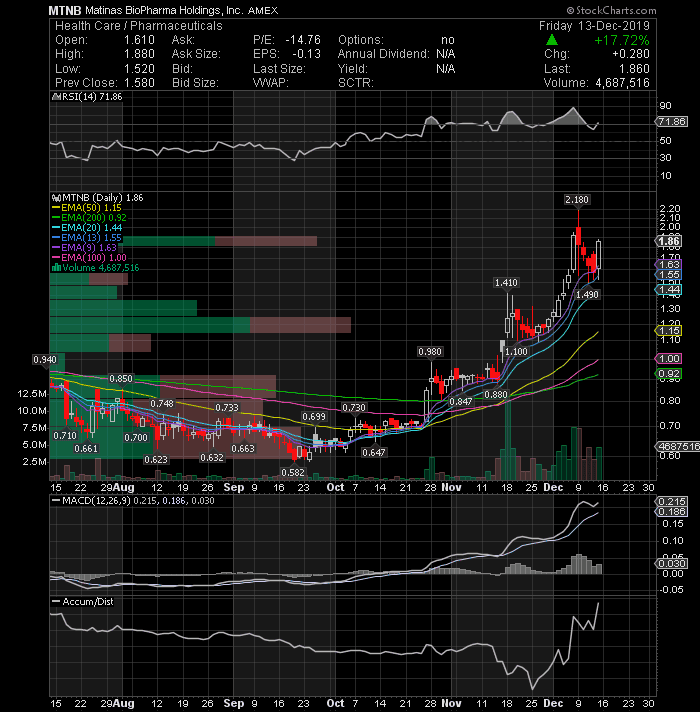Image resolution: width=700 pixels, height=712 pixels.
Task: Click the green 0.92 axis tag
Action: pyautogui.click(x=669, y=374)
